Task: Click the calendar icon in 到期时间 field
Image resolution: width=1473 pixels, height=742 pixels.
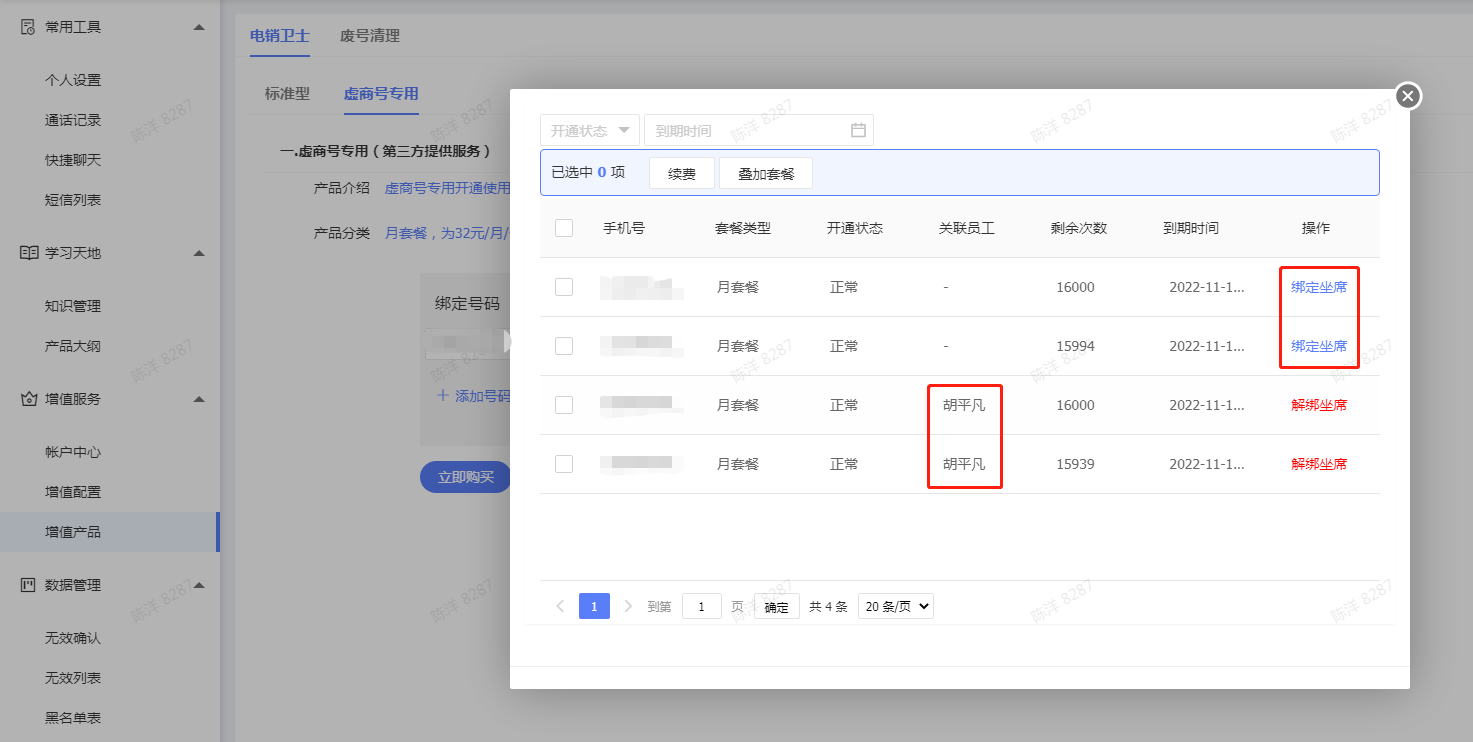Action: 858,130
